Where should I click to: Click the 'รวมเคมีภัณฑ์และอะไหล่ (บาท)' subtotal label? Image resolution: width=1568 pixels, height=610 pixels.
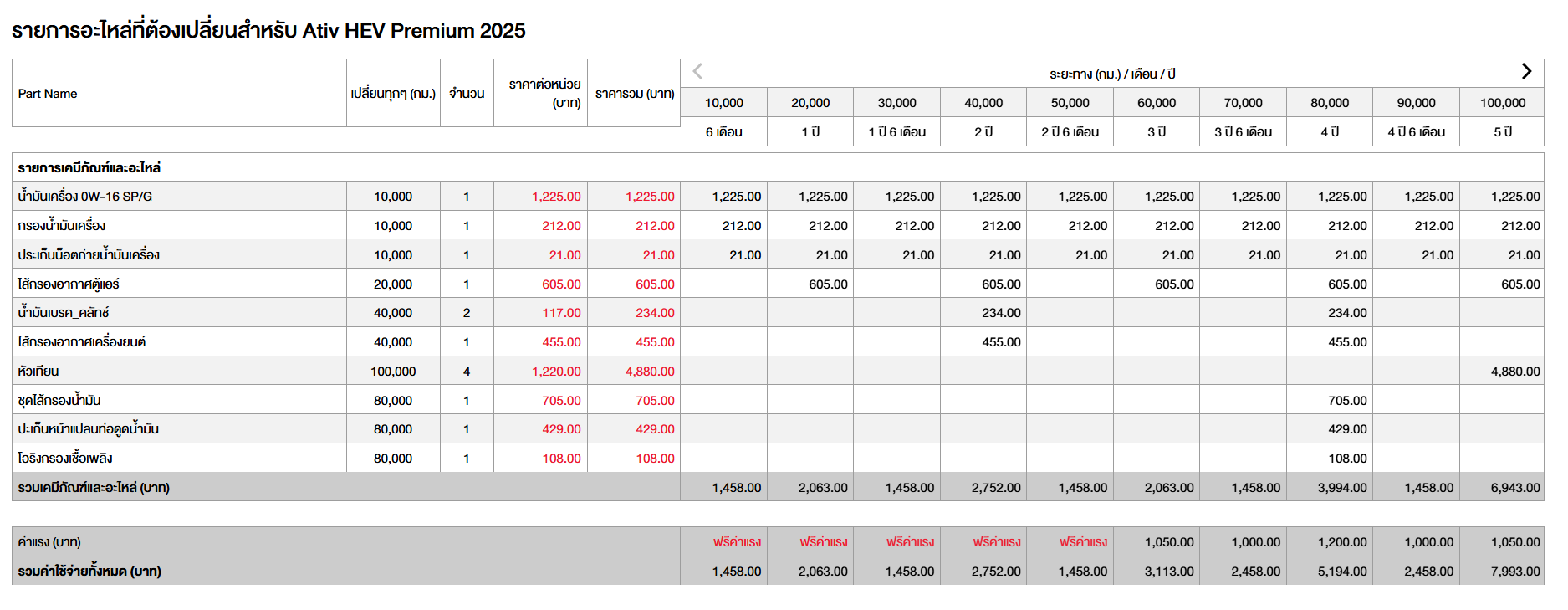[x=94, y=488]
